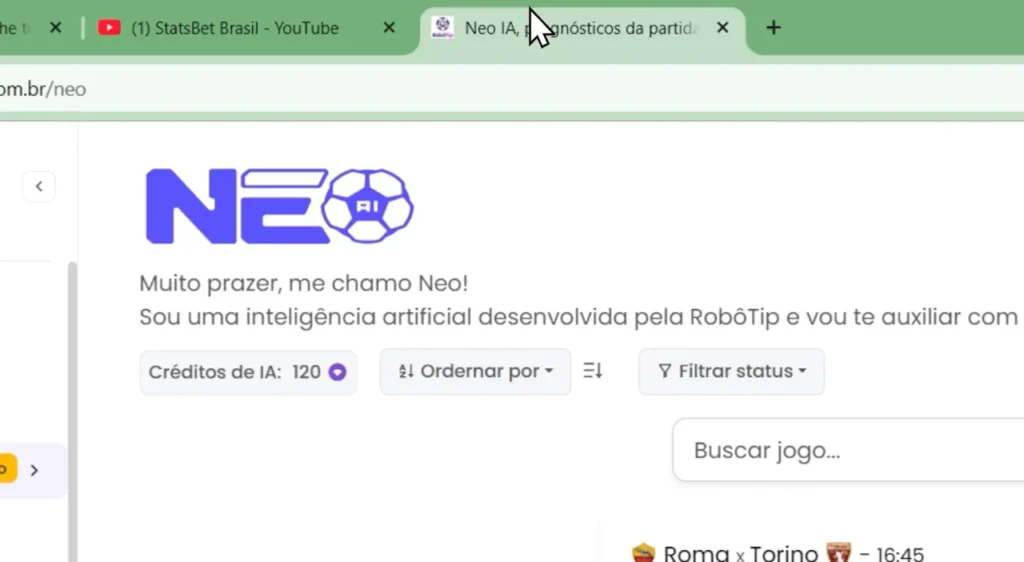Select the Neo IA prognósticos tab

pos(580,28)
